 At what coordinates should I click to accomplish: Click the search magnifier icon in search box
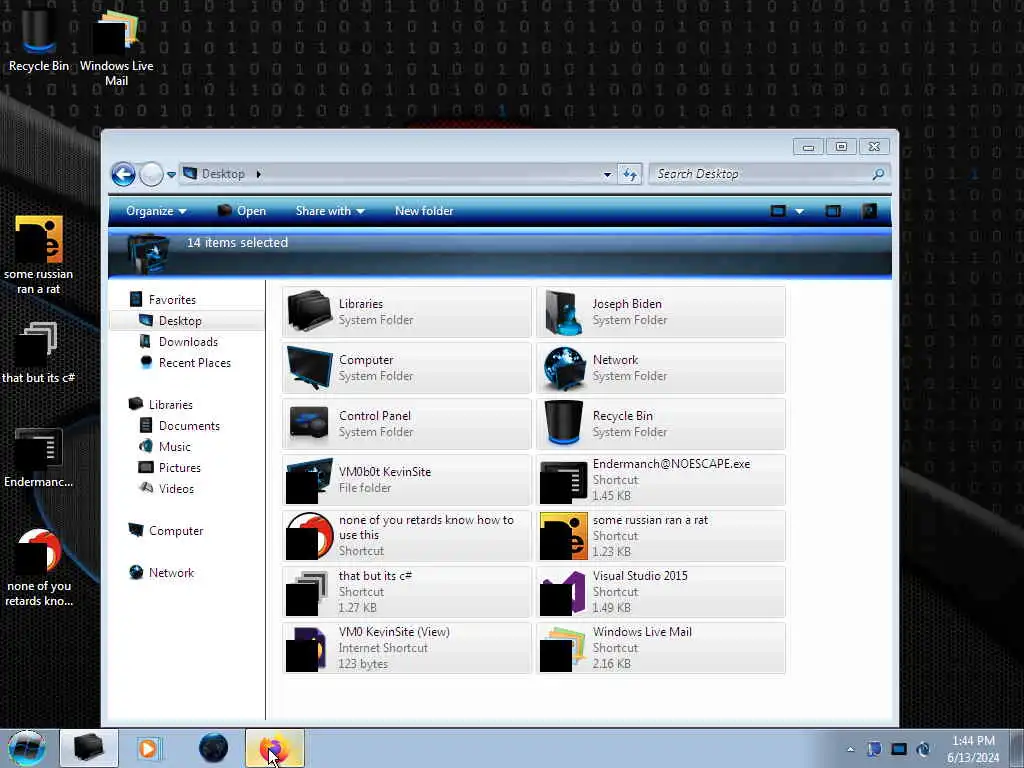pos(878,174)
